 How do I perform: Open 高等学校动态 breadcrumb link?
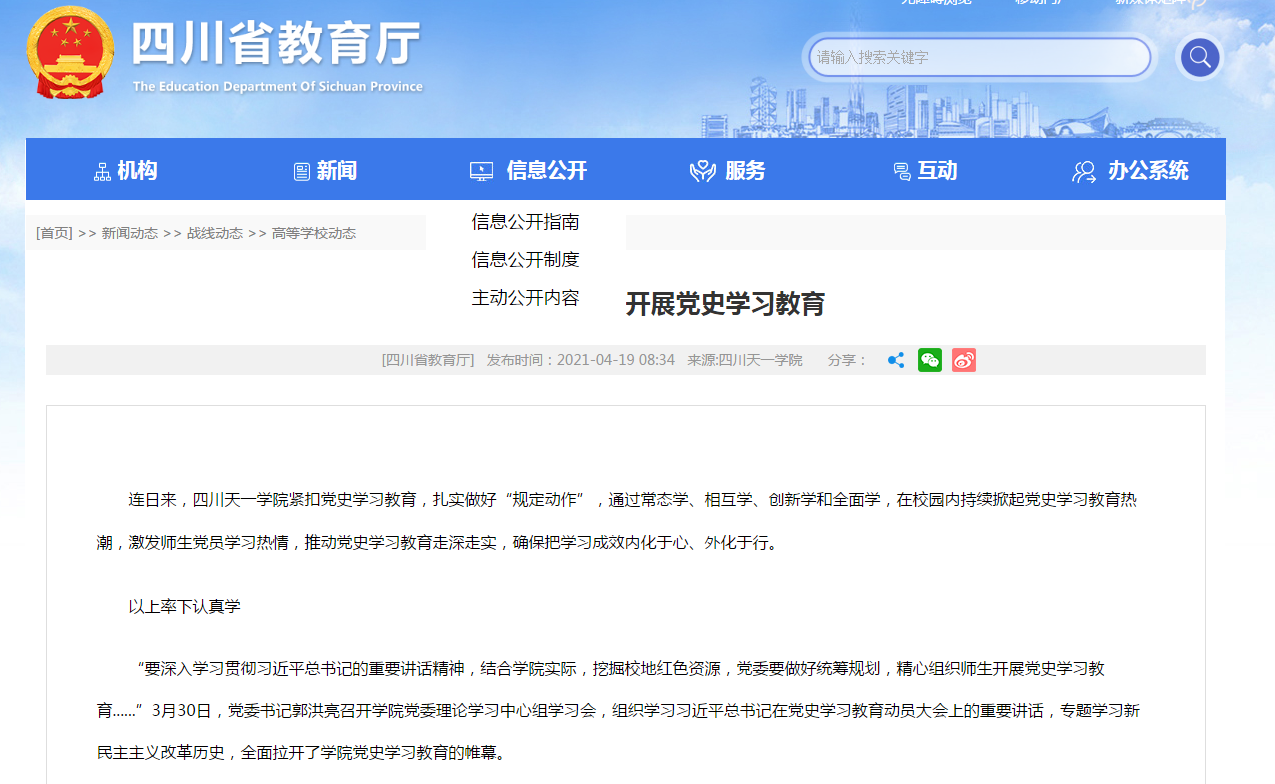[x=314, y=233]
